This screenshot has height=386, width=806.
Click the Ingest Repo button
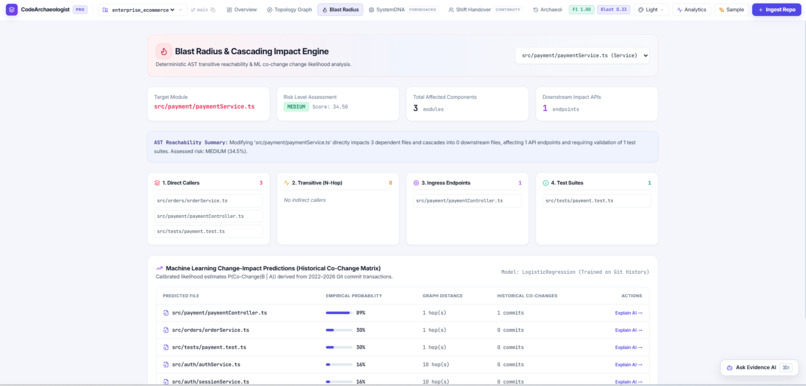pos(776,10)
